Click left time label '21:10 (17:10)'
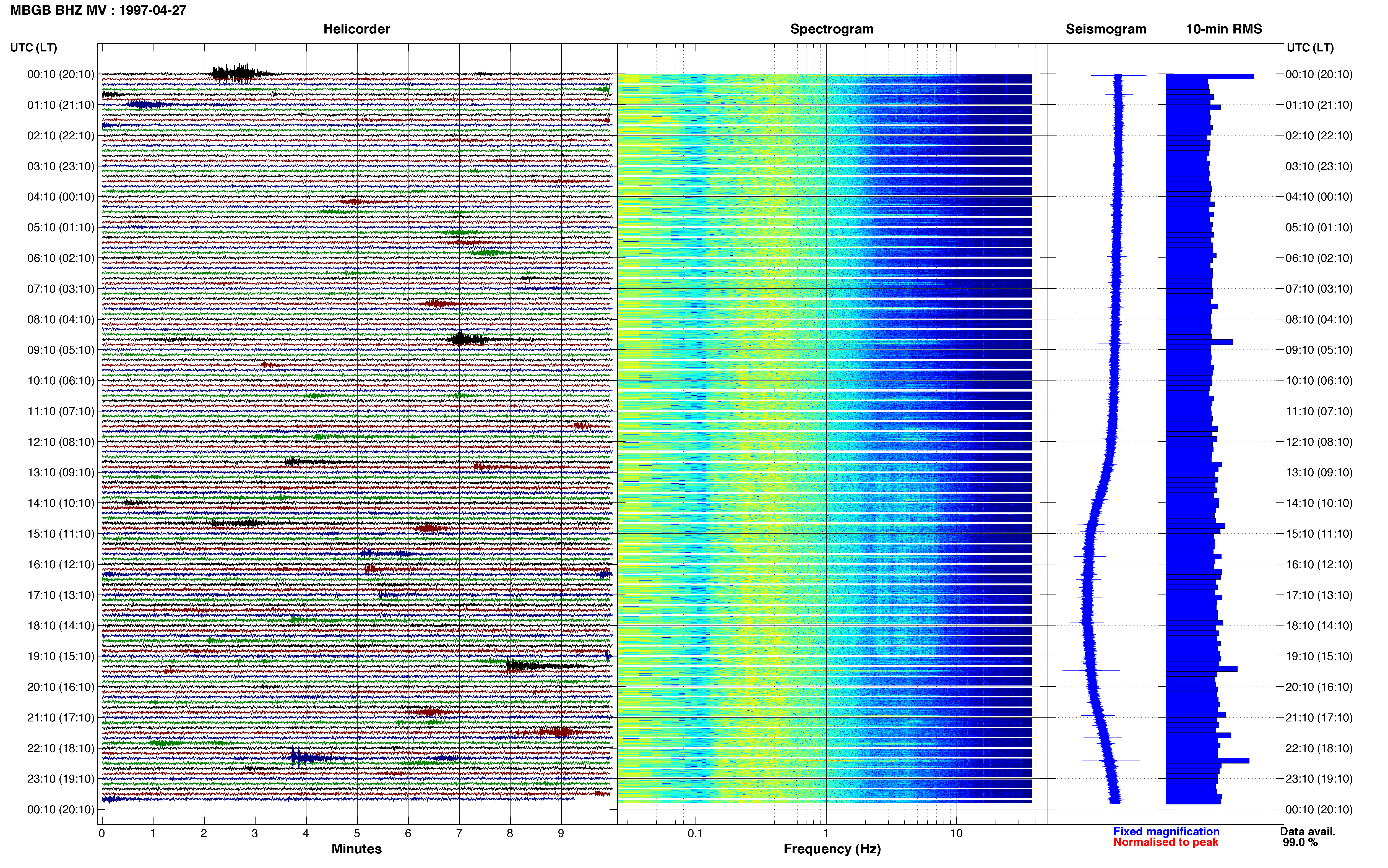 tap(60, 718)
